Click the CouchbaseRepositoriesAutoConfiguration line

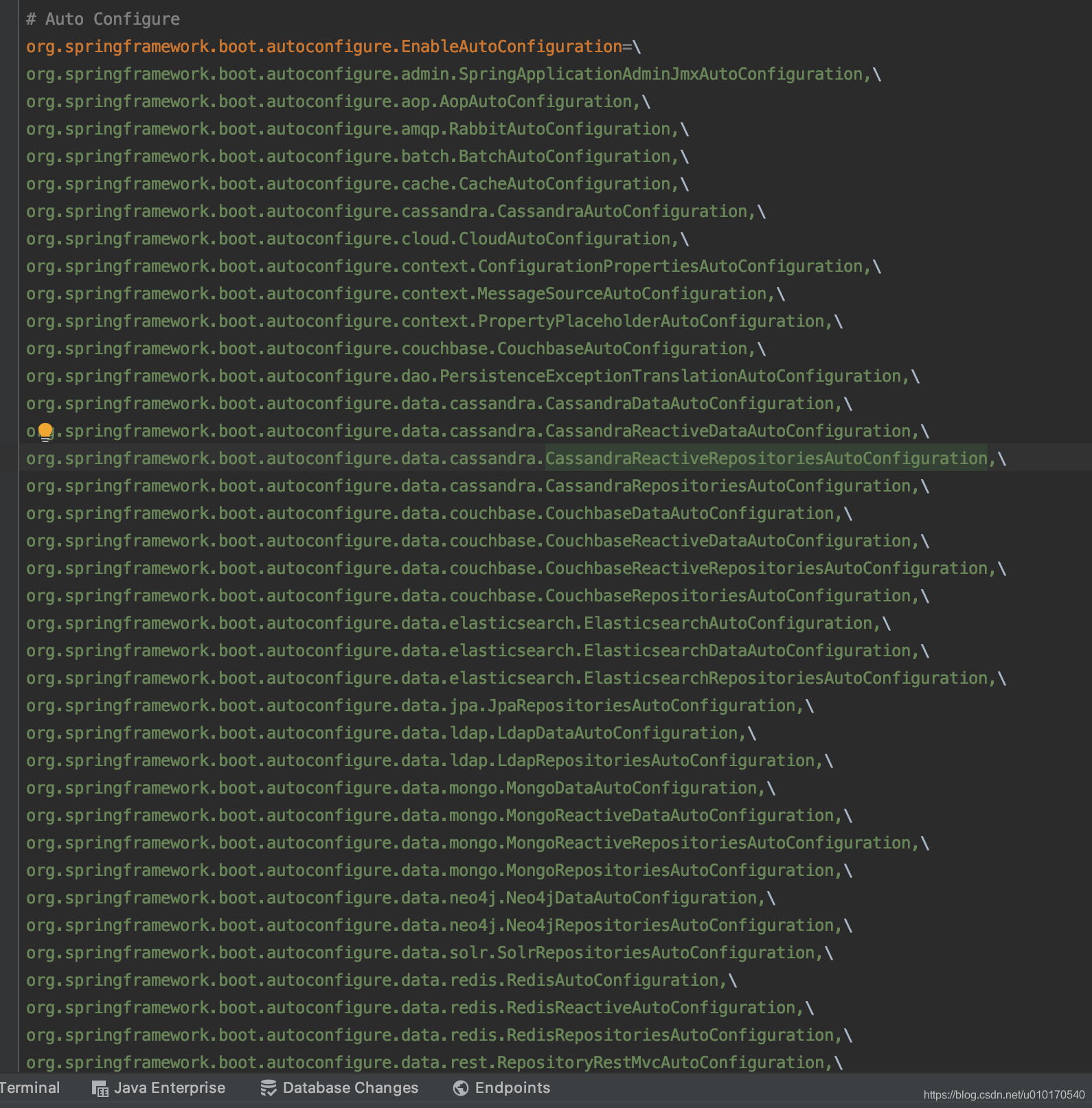click(478, 596)
